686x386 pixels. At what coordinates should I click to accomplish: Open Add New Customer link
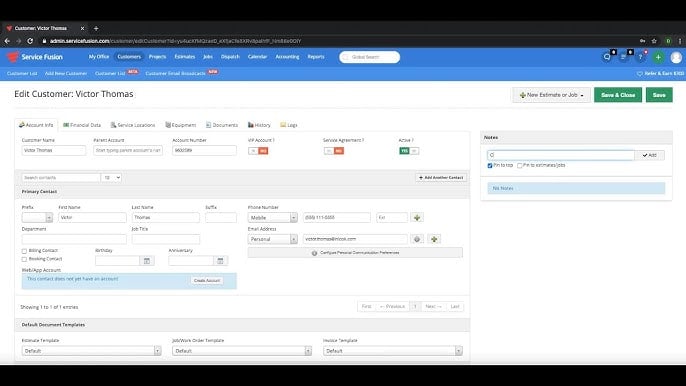66,74
